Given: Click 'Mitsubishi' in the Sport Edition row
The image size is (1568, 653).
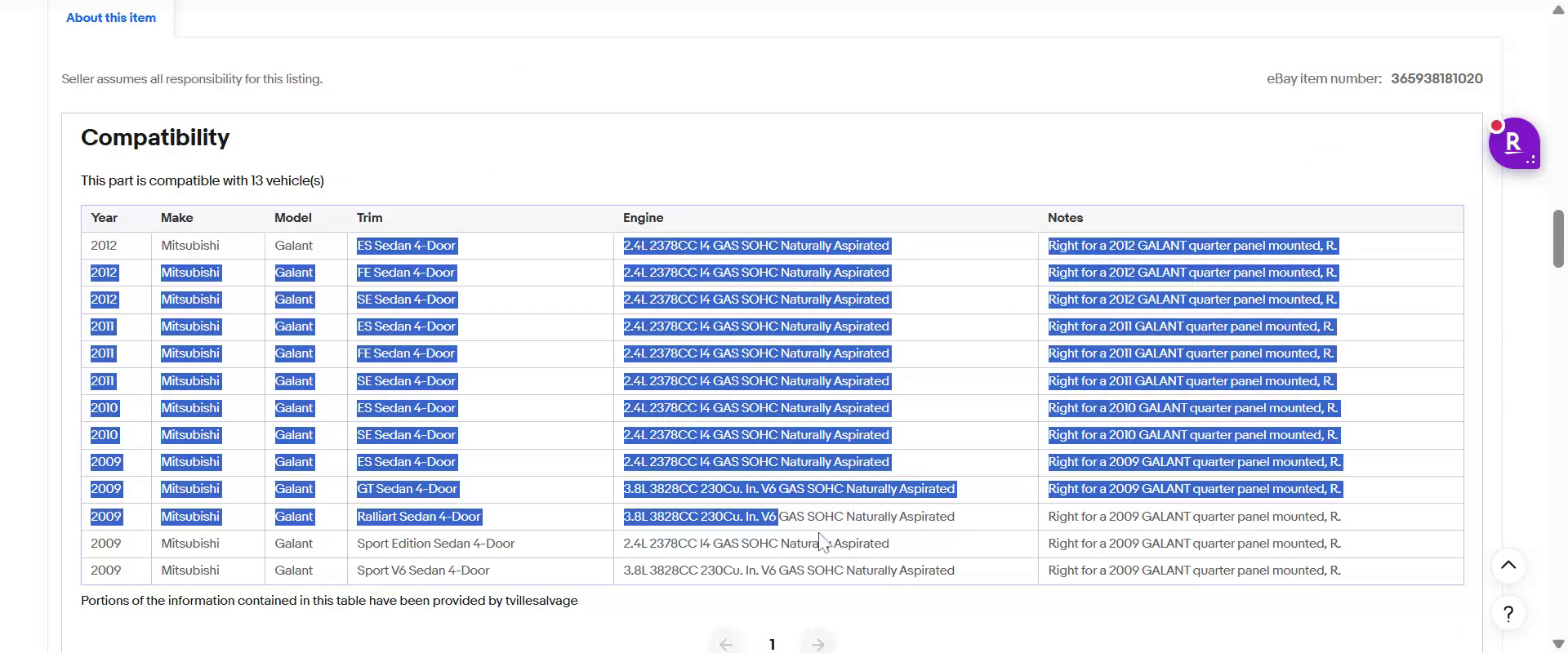Looking at the screenshot, I should click(x=189, y=544).
